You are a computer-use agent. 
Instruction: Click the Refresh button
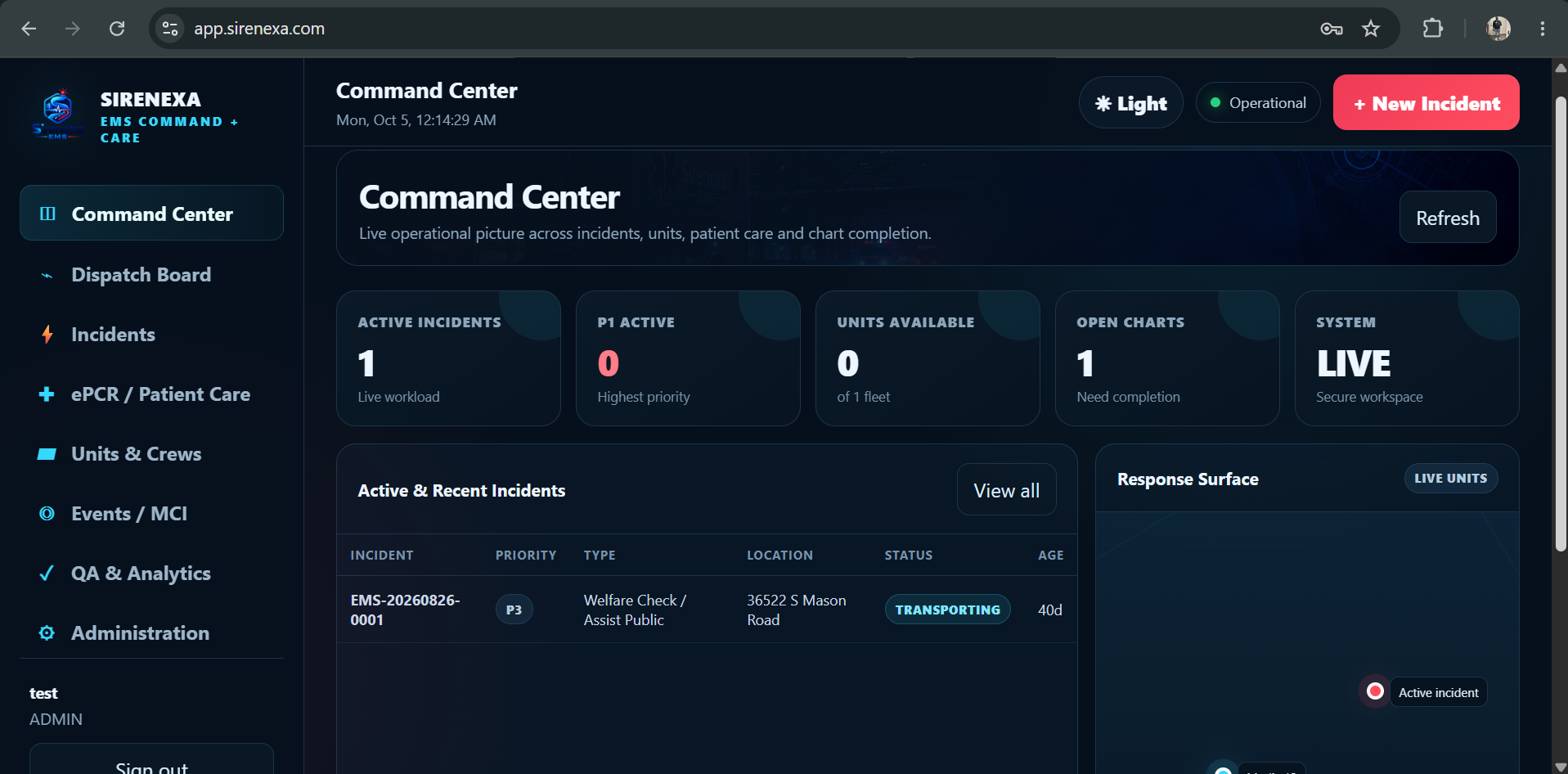coord(1448,218)
